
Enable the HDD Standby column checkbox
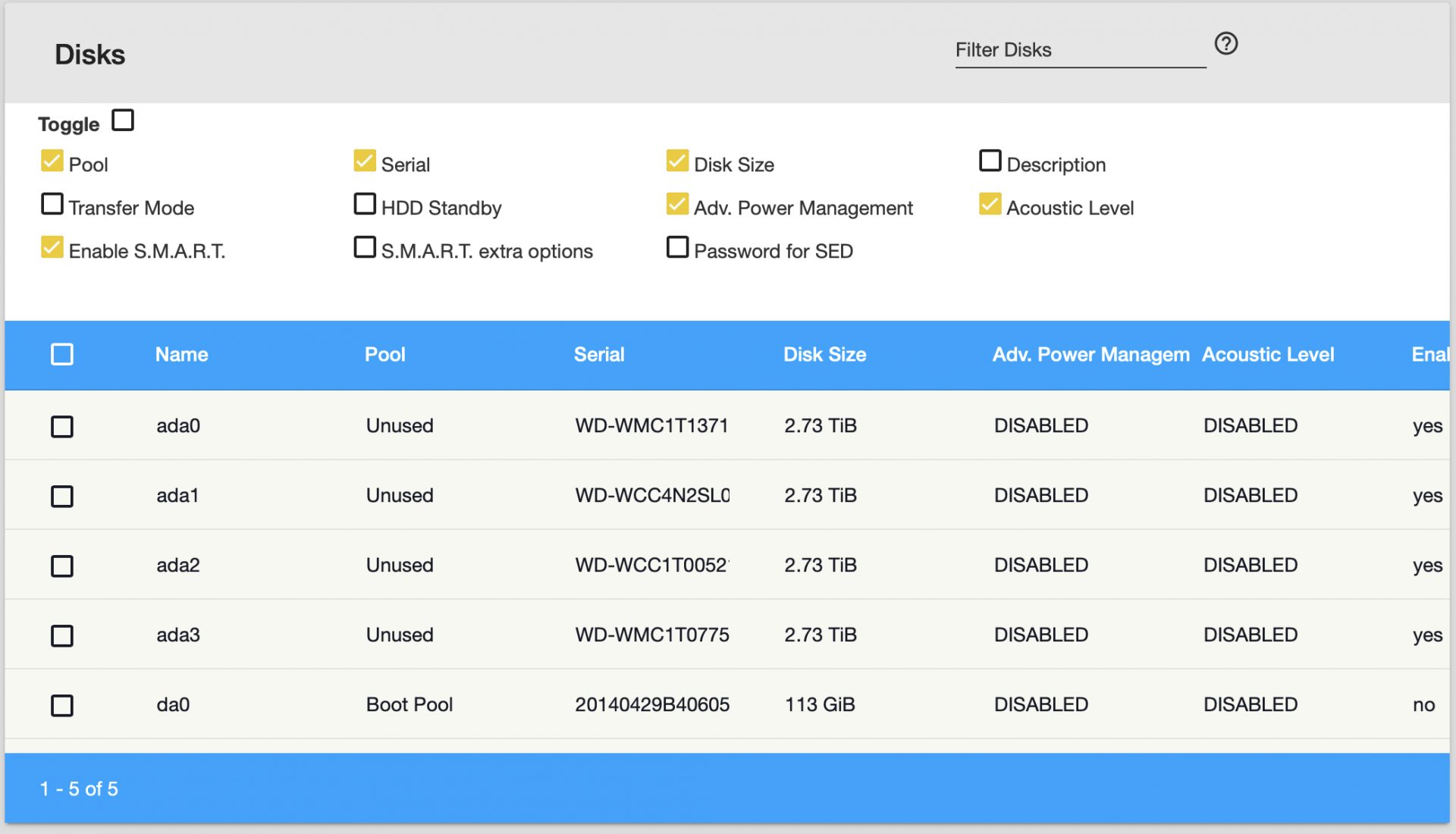click(365, 204)
